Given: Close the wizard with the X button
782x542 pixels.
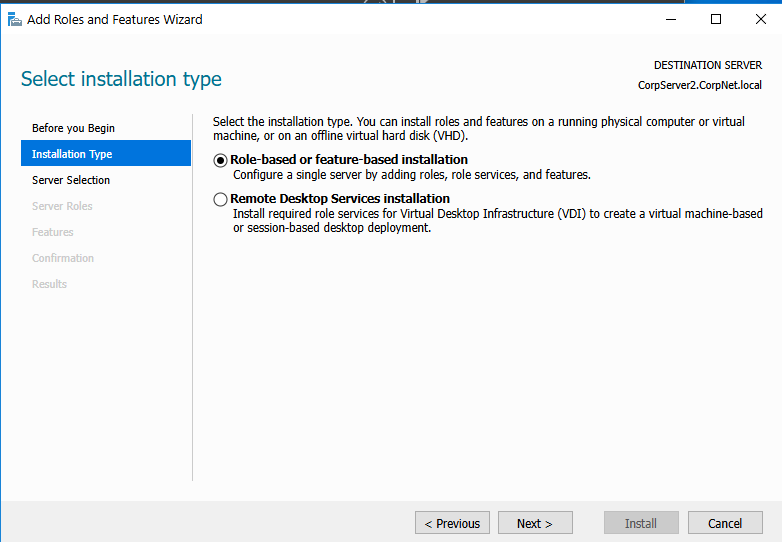Looking at the screenshot, I should click(x=760, y=19).
